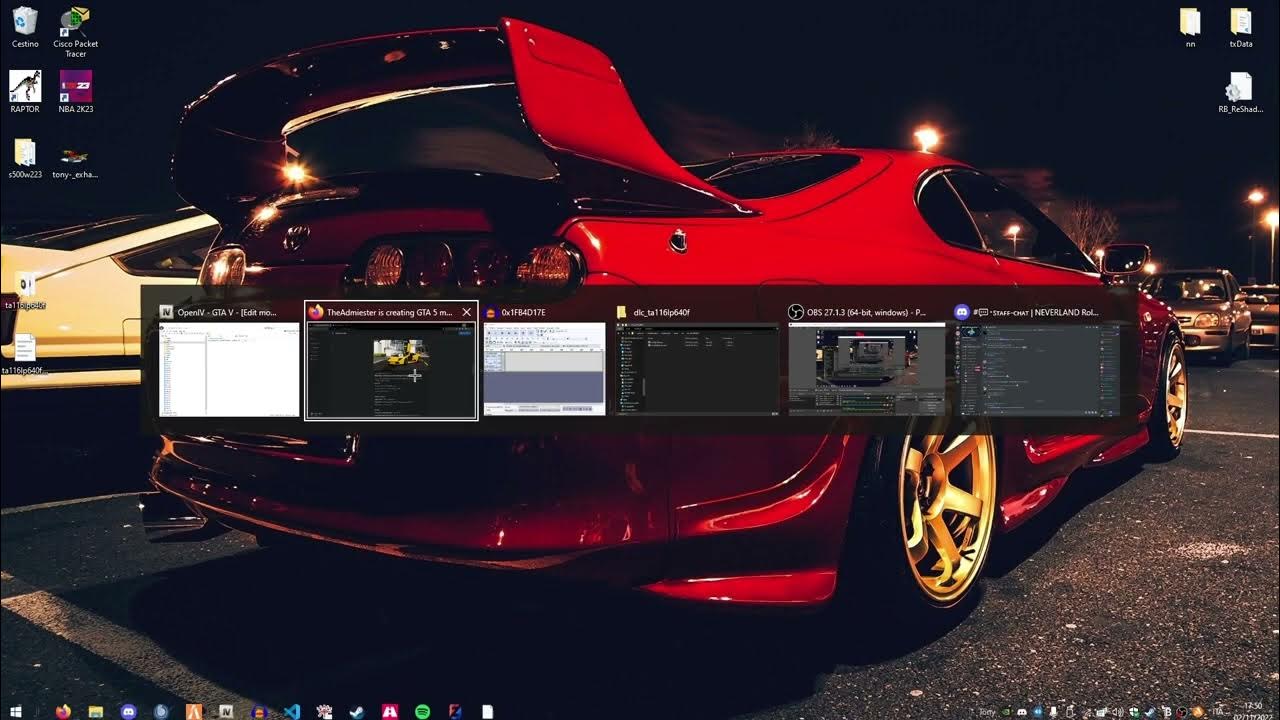The height and width of the screenshot is (720, 1280).
Task: Click the 'dlc_ta116lp640f' switcher title text
Action: (x=661, y=312)
